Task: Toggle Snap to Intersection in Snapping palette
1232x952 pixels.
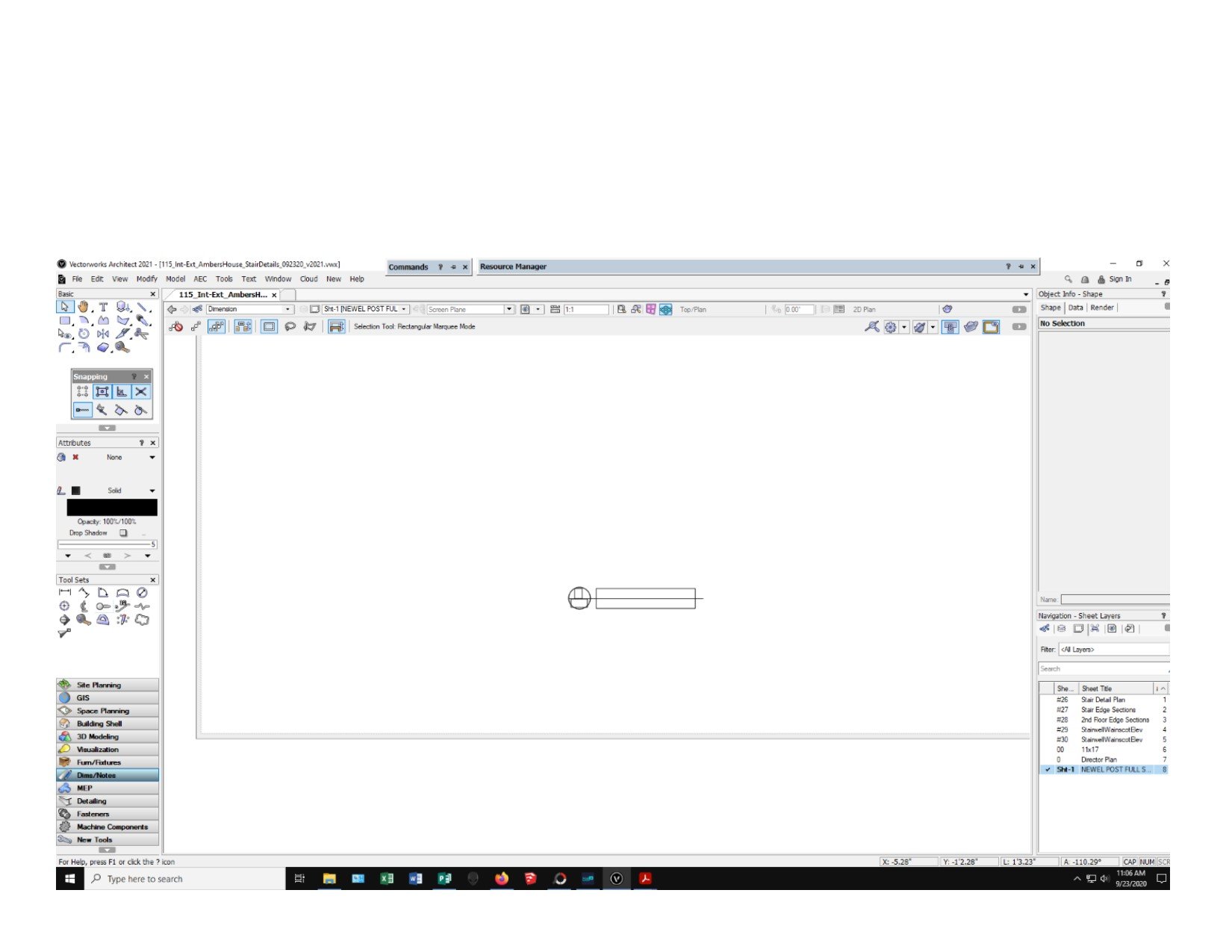Action: click(141, 392)
